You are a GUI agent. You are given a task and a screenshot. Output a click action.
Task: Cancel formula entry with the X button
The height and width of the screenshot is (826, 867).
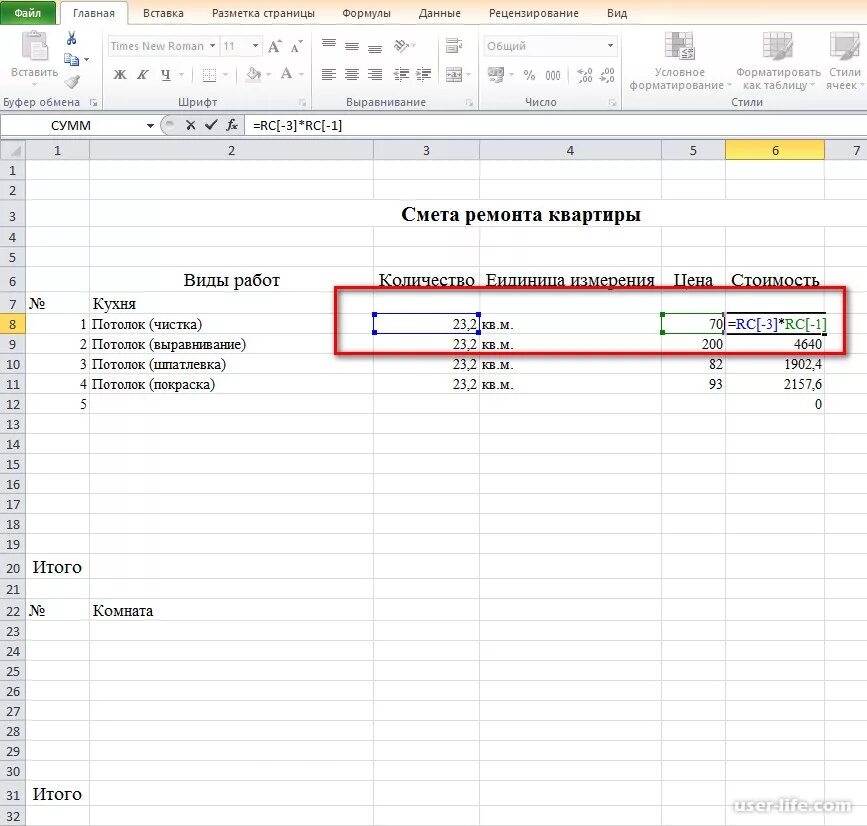[191, 126]
